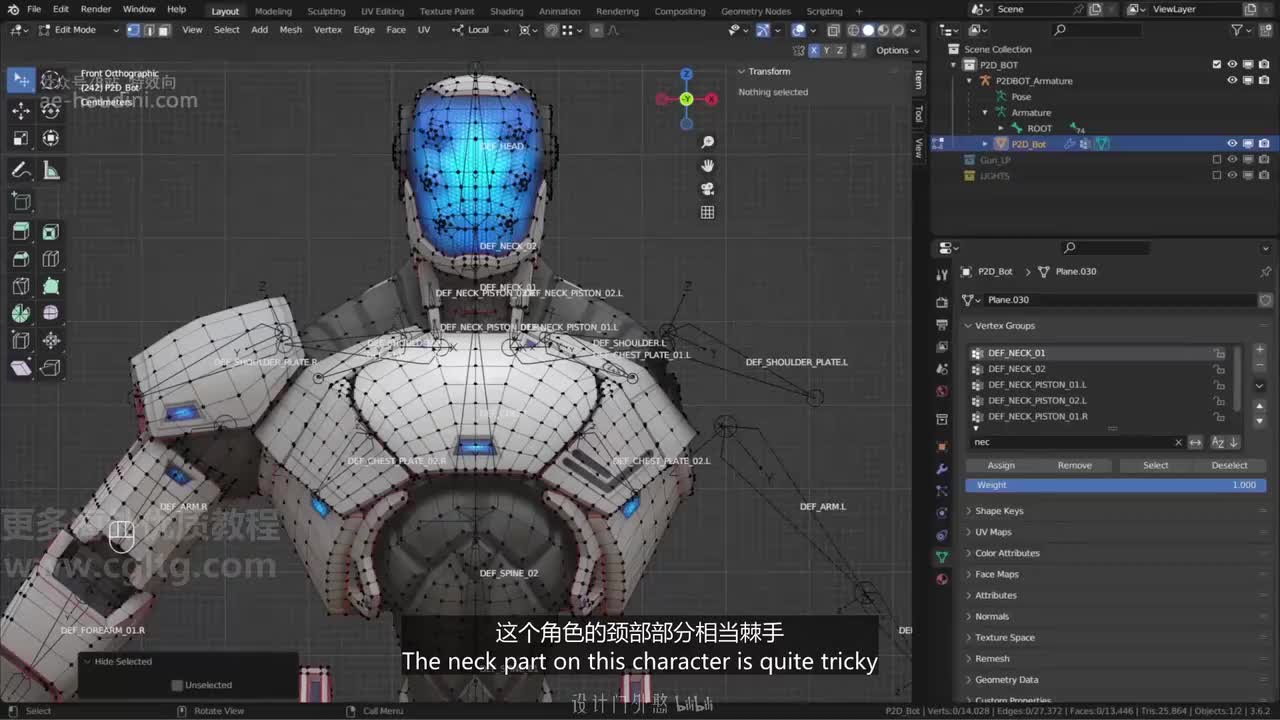1280x720 pixels.
Task: Add a new vertex group with plus
Action: pyautogui.click(x=1260, y=351)
